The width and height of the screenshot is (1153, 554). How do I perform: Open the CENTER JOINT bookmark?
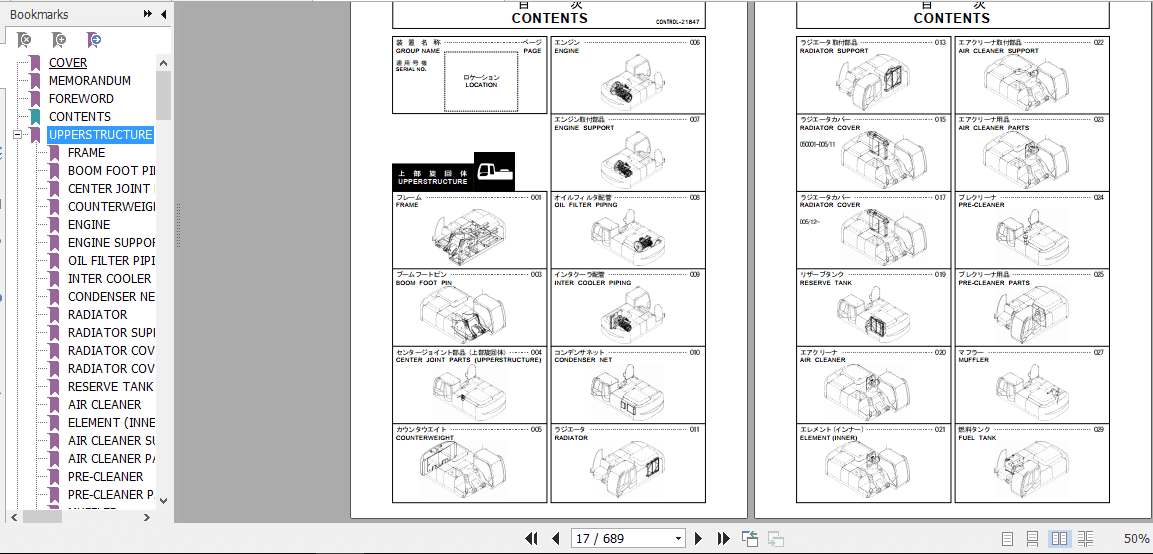point(111,188)
